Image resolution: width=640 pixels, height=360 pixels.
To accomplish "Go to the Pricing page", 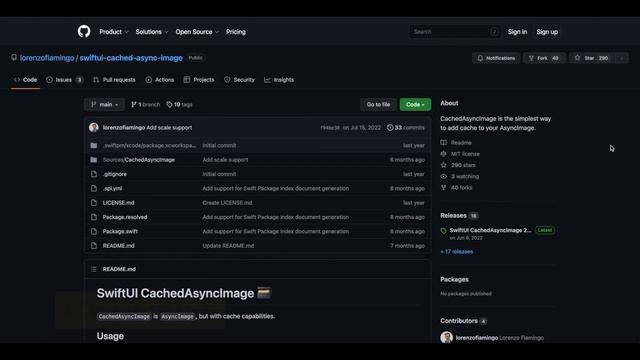I will [x=236, y=32].
